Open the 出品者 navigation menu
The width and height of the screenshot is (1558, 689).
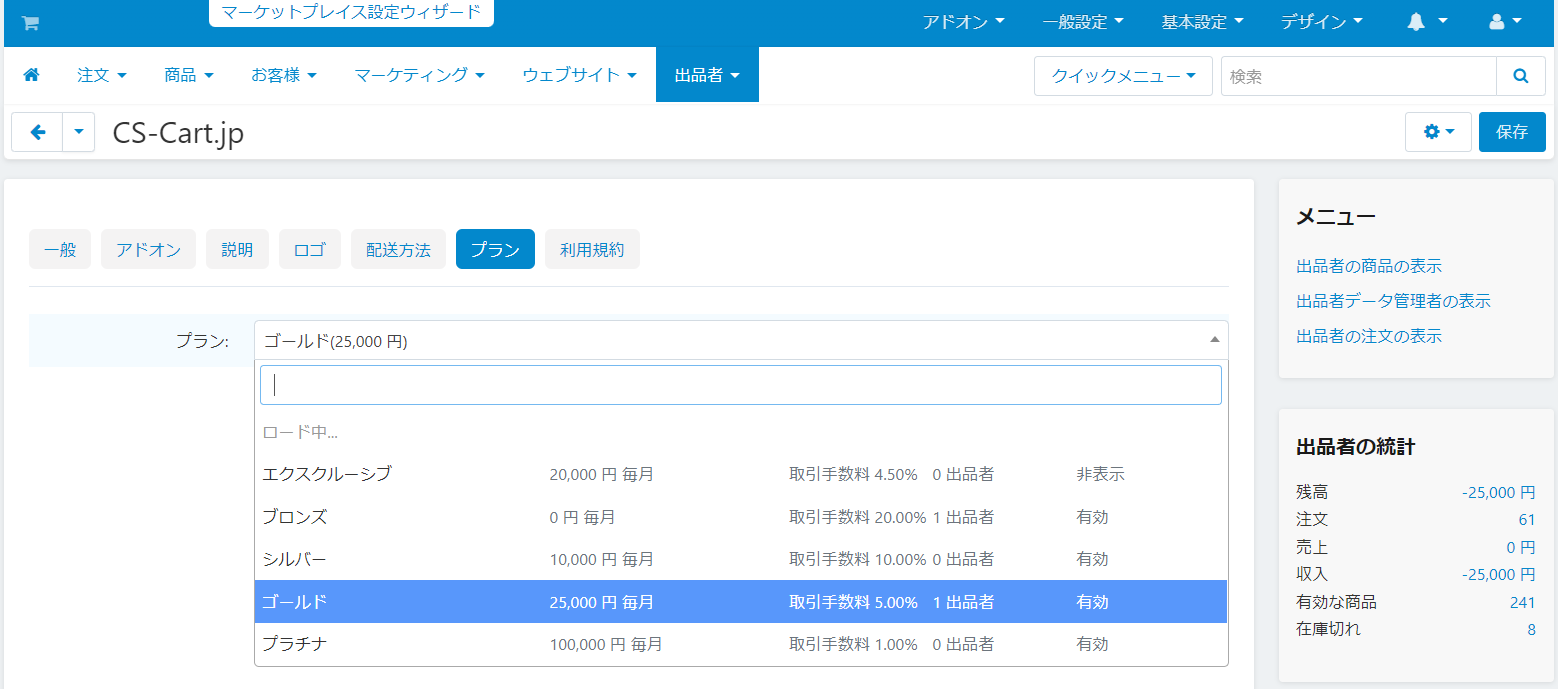707,75
